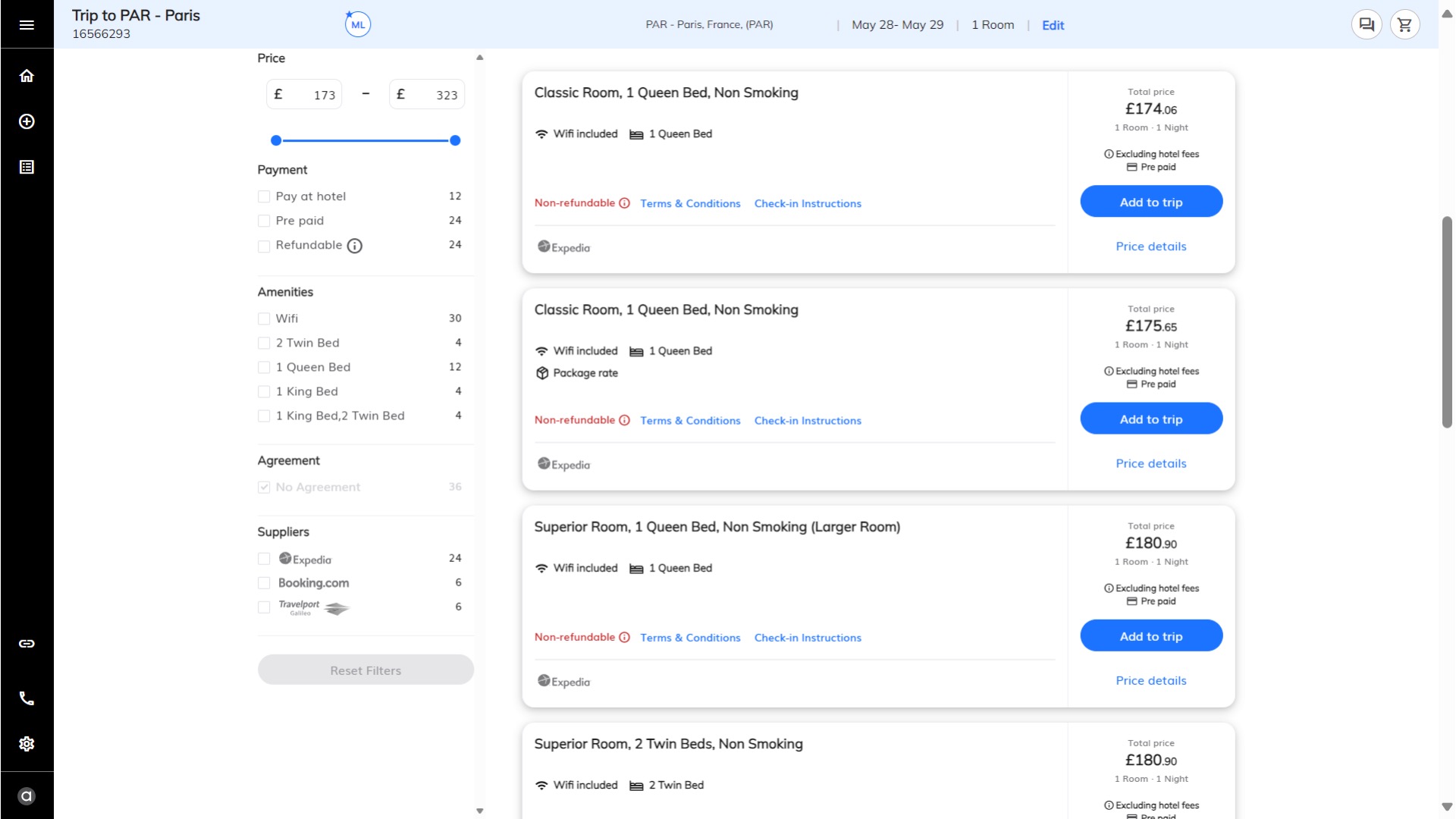Open the shopping cart icon

1404,25
